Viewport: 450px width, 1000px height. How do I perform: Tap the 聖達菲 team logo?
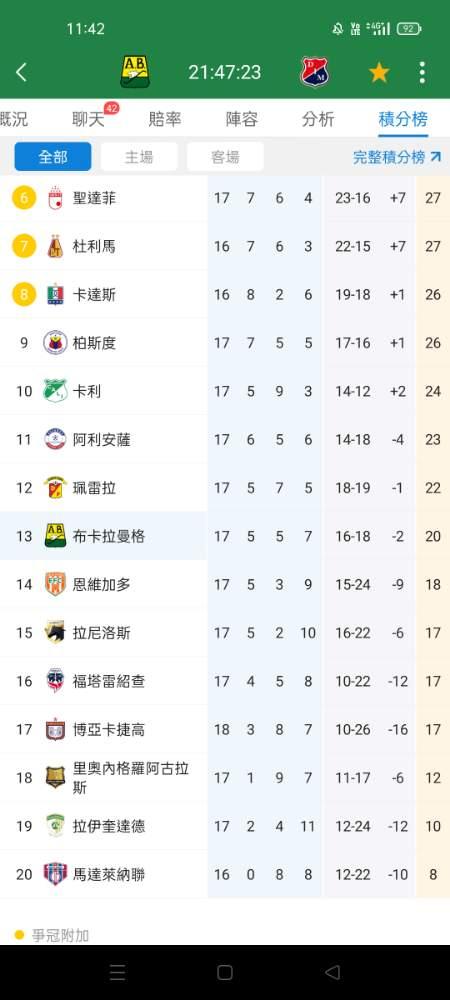click(55, 198)
